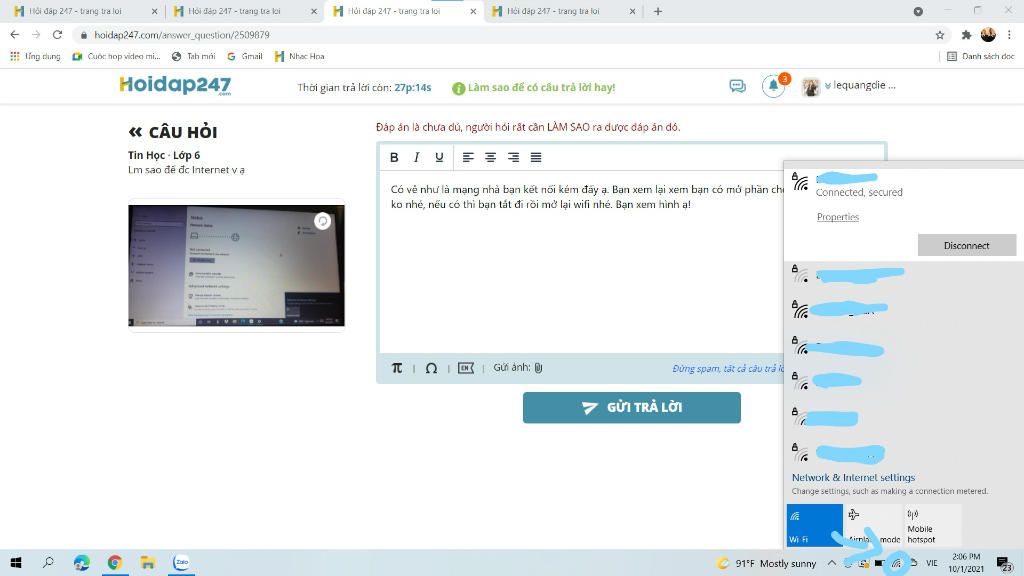Open a new browser tab
1024x576 pixels.
pos(658,11)
